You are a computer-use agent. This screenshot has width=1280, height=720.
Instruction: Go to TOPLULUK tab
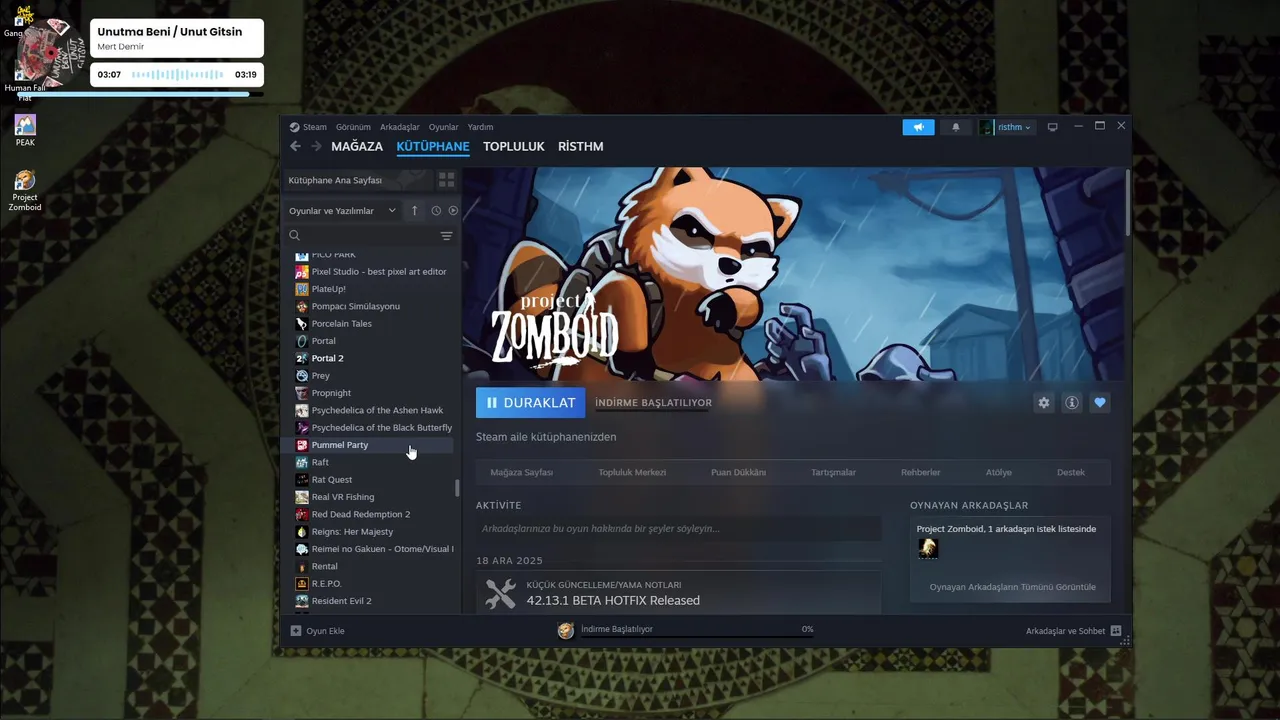coord(514,146)
